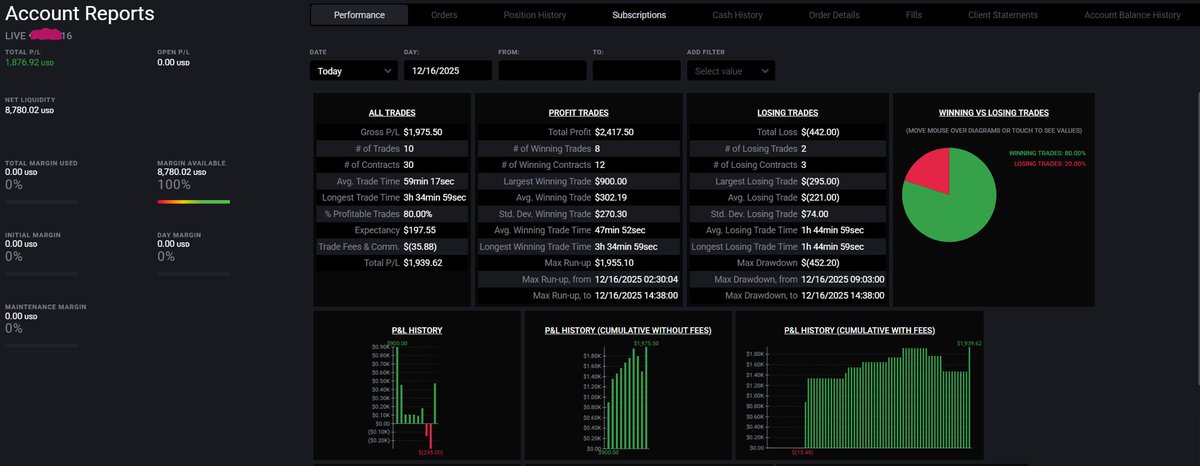Open the Fills tab
1200x466 pixels.
tap(914, 15)
